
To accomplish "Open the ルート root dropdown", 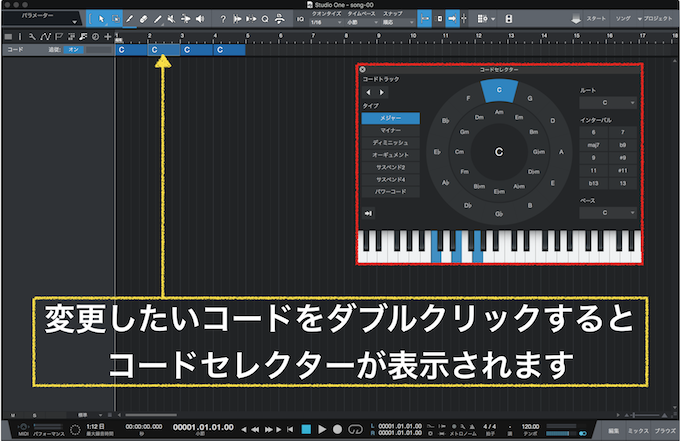I will (608, 103).
